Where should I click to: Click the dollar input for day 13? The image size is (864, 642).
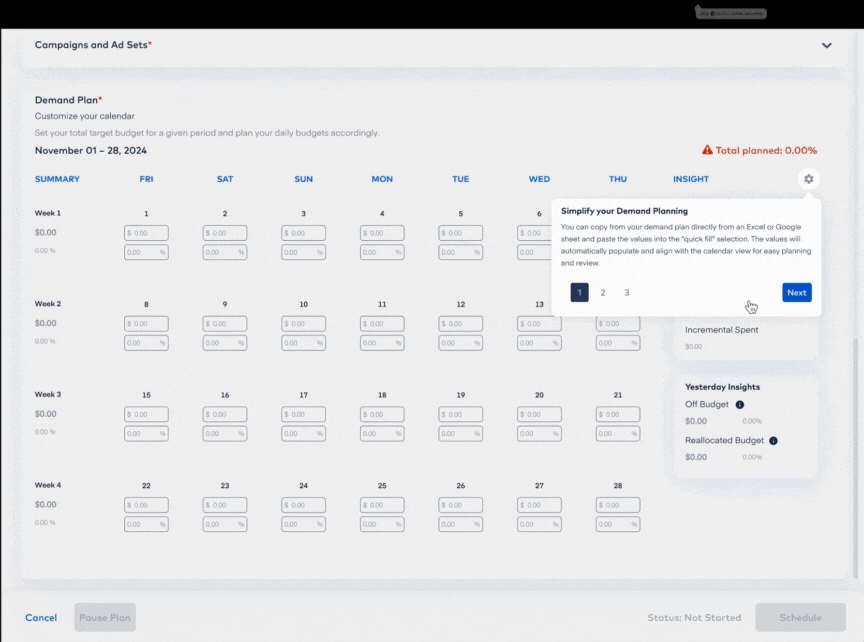coord(539,323)
